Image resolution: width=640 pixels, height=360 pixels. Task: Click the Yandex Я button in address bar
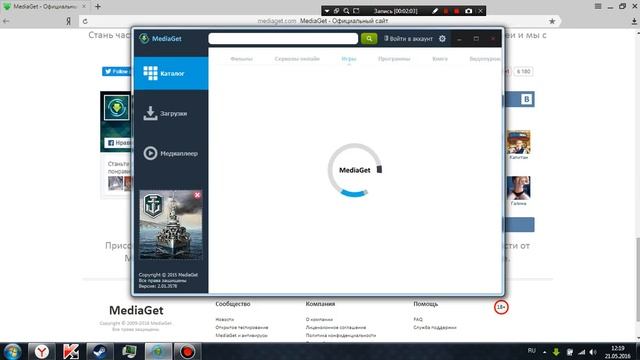(69, 21)
